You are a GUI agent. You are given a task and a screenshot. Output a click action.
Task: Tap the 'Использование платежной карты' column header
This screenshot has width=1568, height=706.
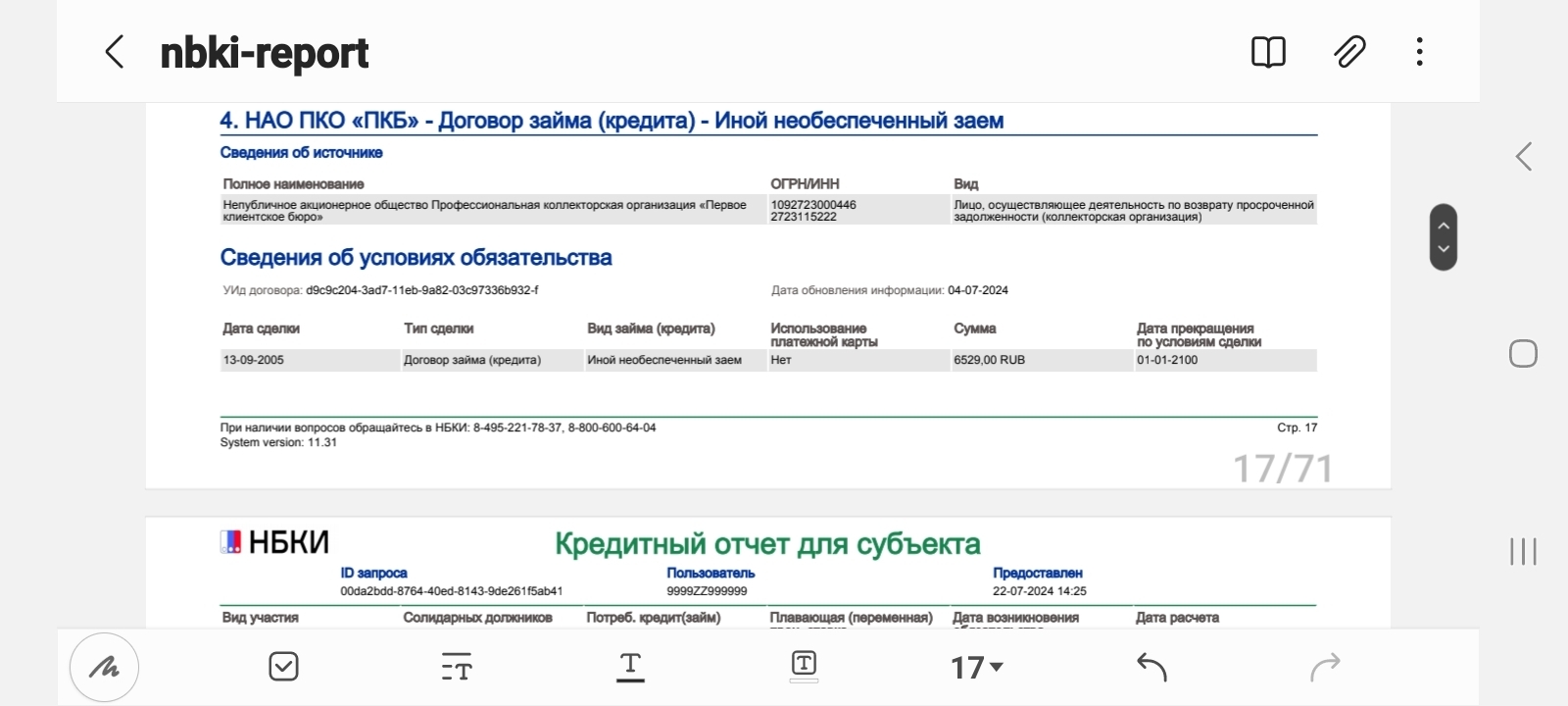[x=823, y=335]
